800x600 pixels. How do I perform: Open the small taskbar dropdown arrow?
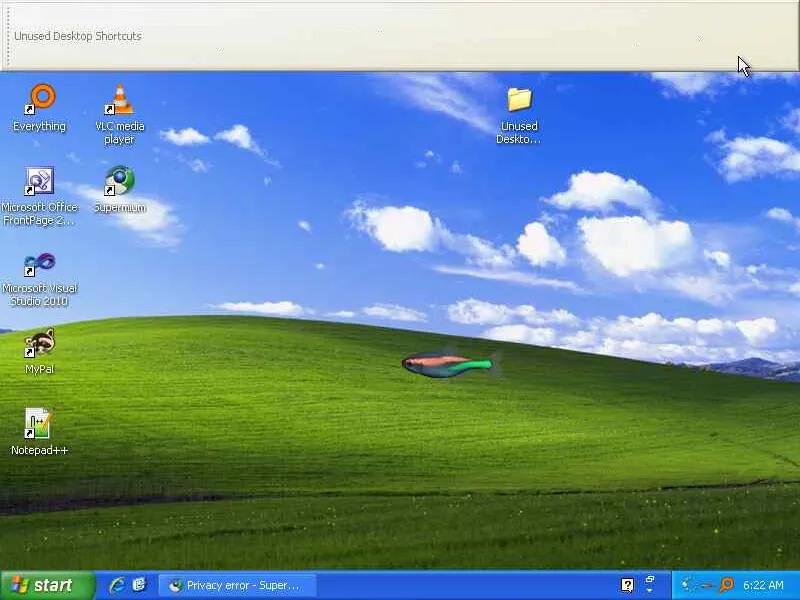(649, 591)
